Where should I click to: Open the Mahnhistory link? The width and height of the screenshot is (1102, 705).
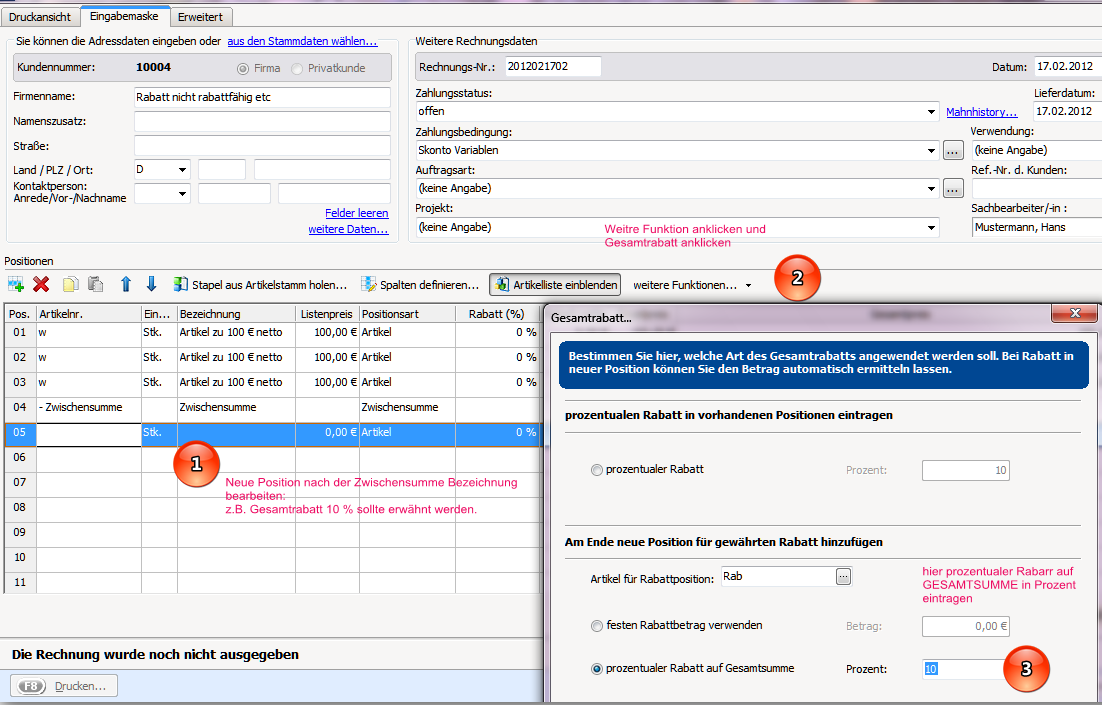(981, 112)
